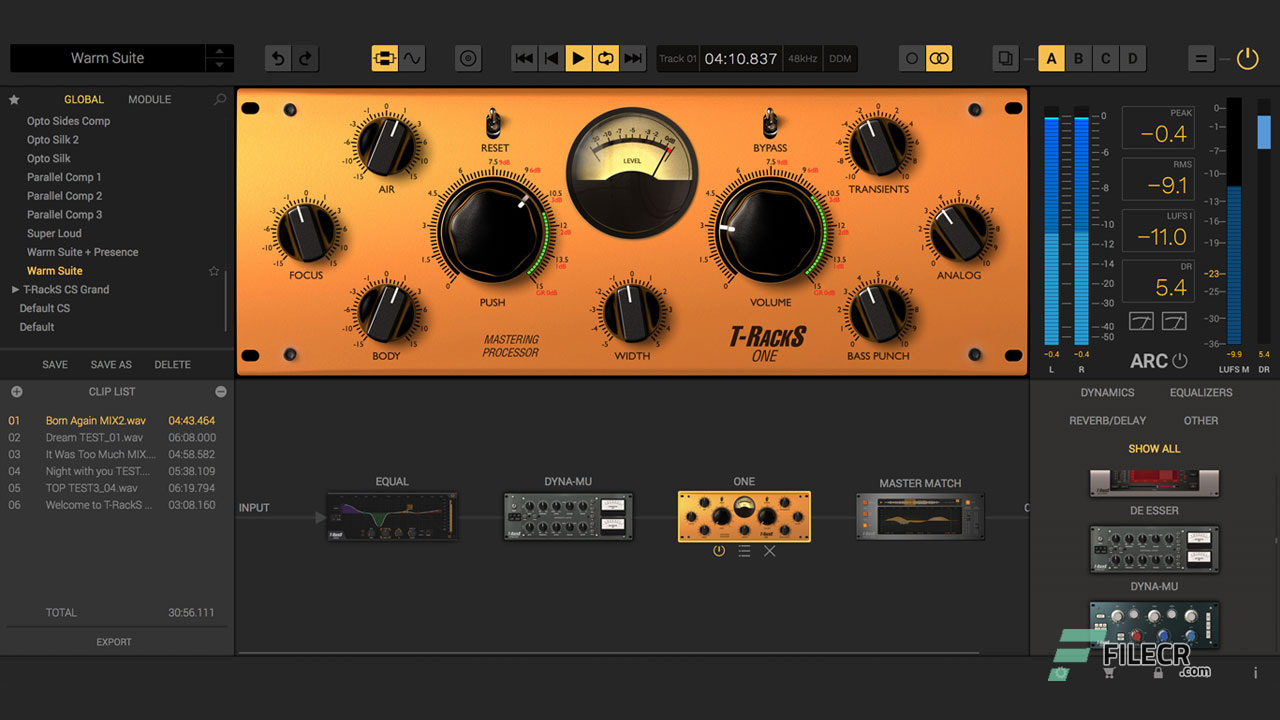1280x720 pixels.
Task: Delete the preset with the DELETE button
Action: [x=172, y=365]
